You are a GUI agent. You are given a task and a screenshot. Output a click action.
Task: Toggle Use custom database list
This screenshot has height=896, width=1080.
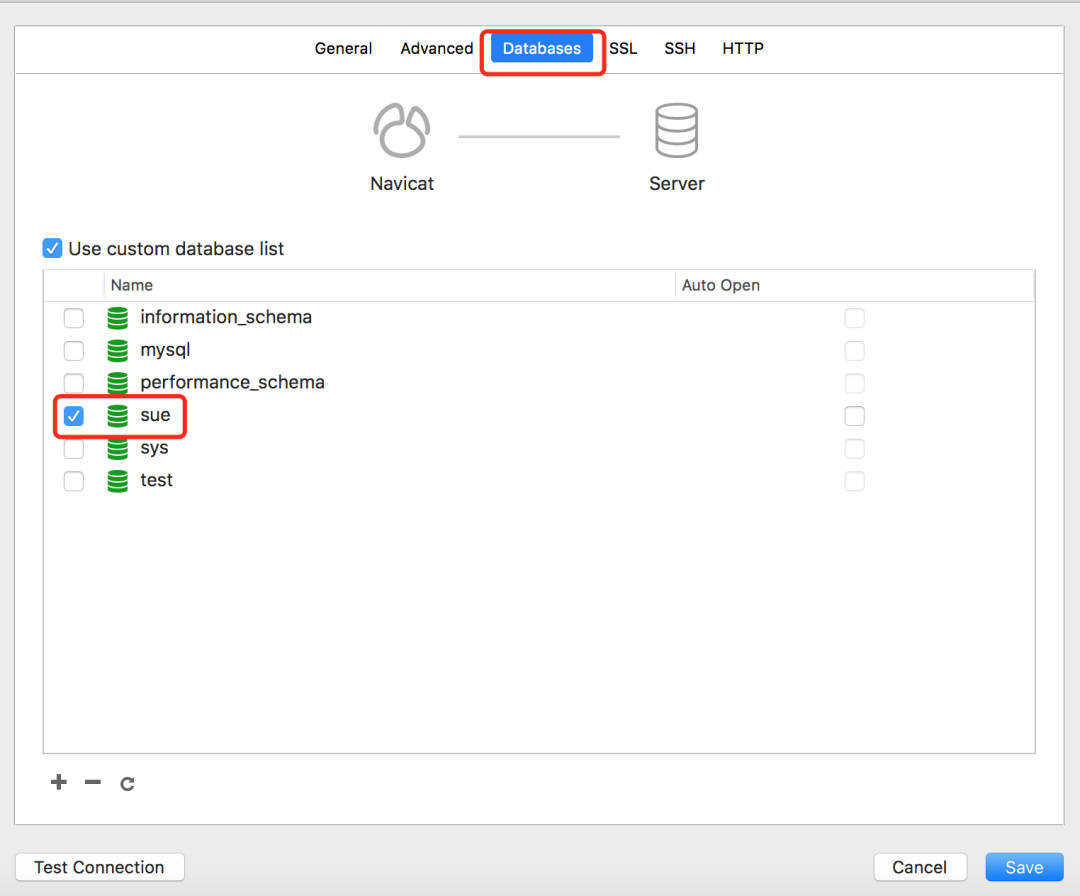[x=52, y=248]
